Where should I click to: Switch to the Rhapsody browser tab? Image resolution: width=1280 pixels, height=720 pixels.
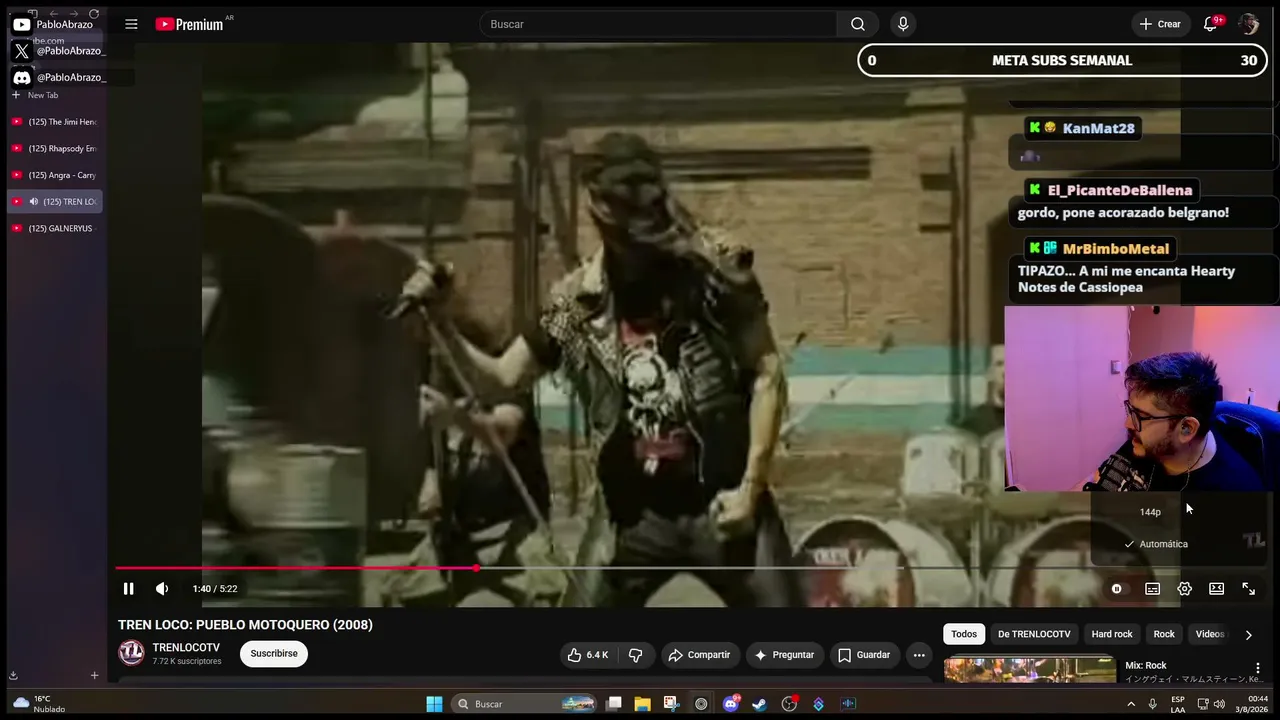pyautogui.click(x=55, y=149)
